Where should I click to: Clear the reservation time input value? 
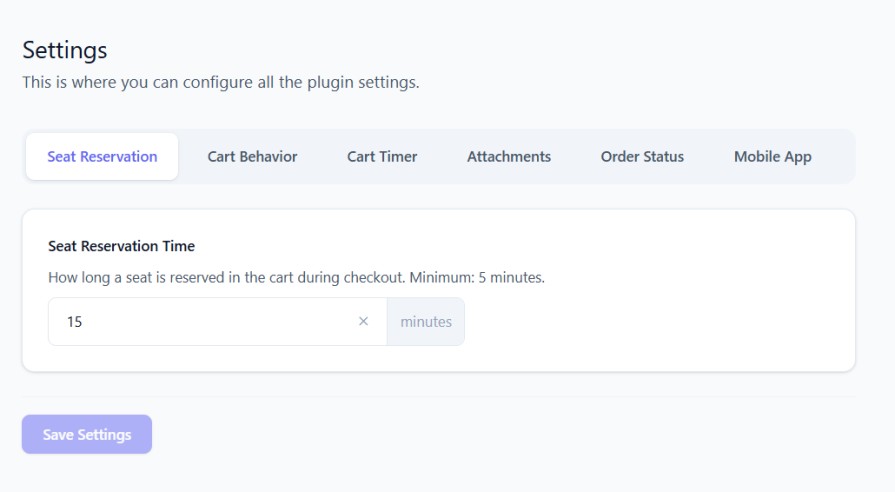point(363,322)
